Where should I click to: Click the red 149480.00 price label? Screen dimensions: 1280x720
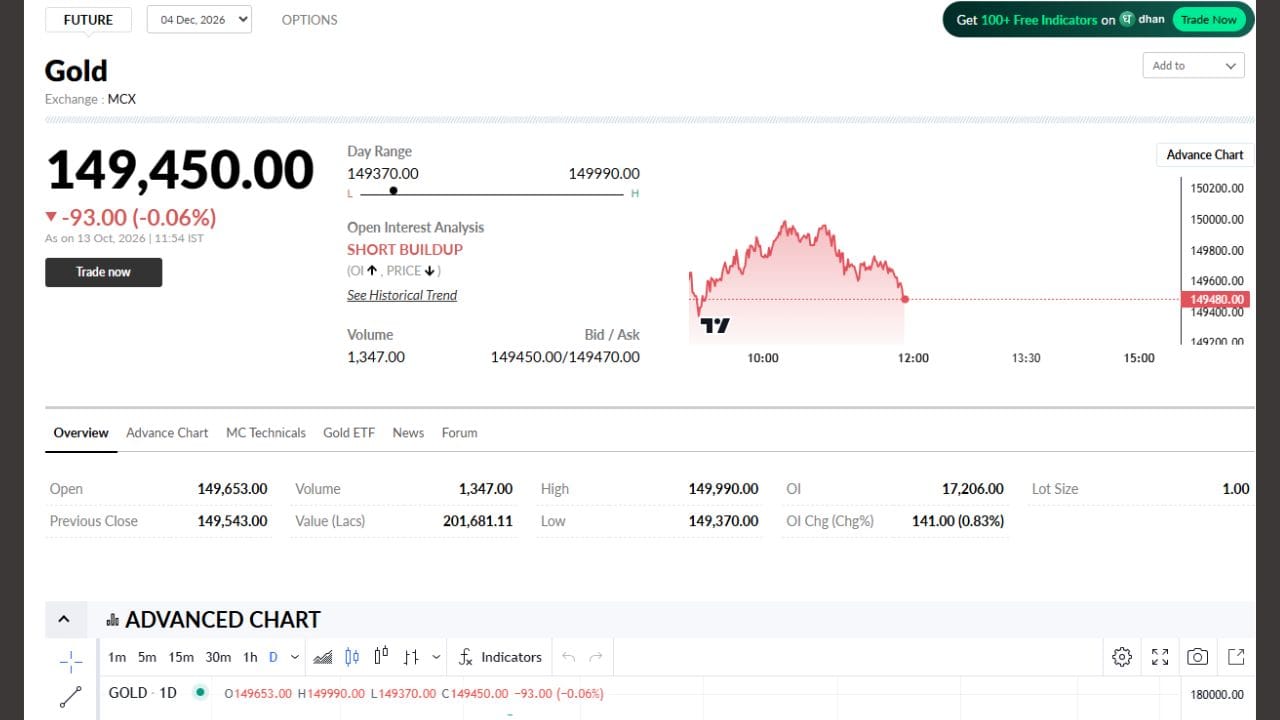click(1214, 299)
